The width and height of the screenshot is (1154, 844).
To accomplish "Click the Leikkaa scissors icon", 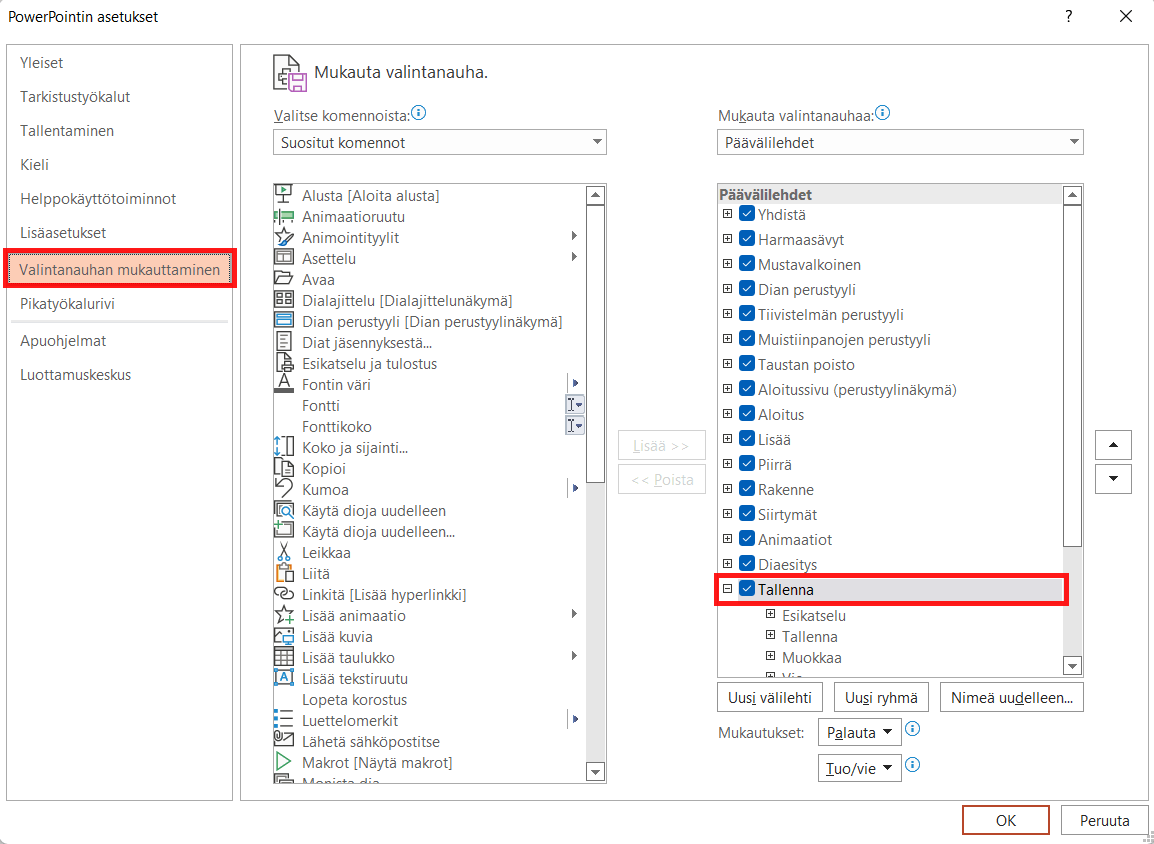I will pyautogui.click(x=284, y=552).
